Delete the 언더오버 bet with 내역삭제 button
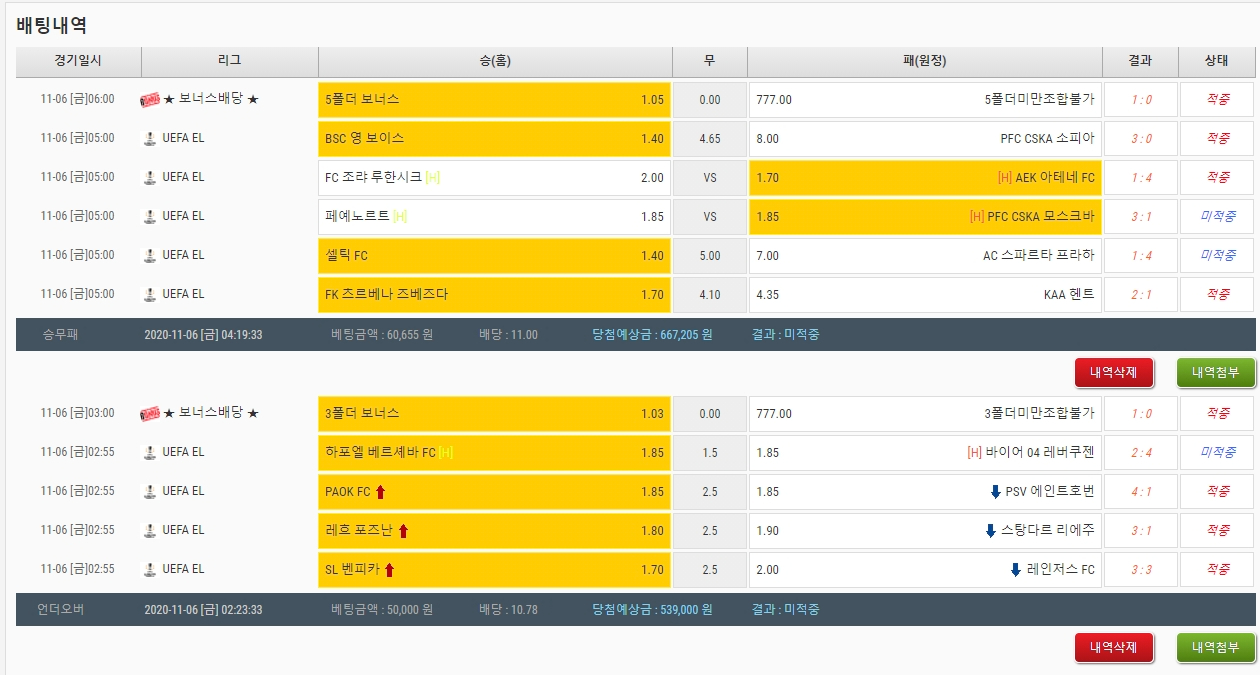 (x=1114, y=647)
